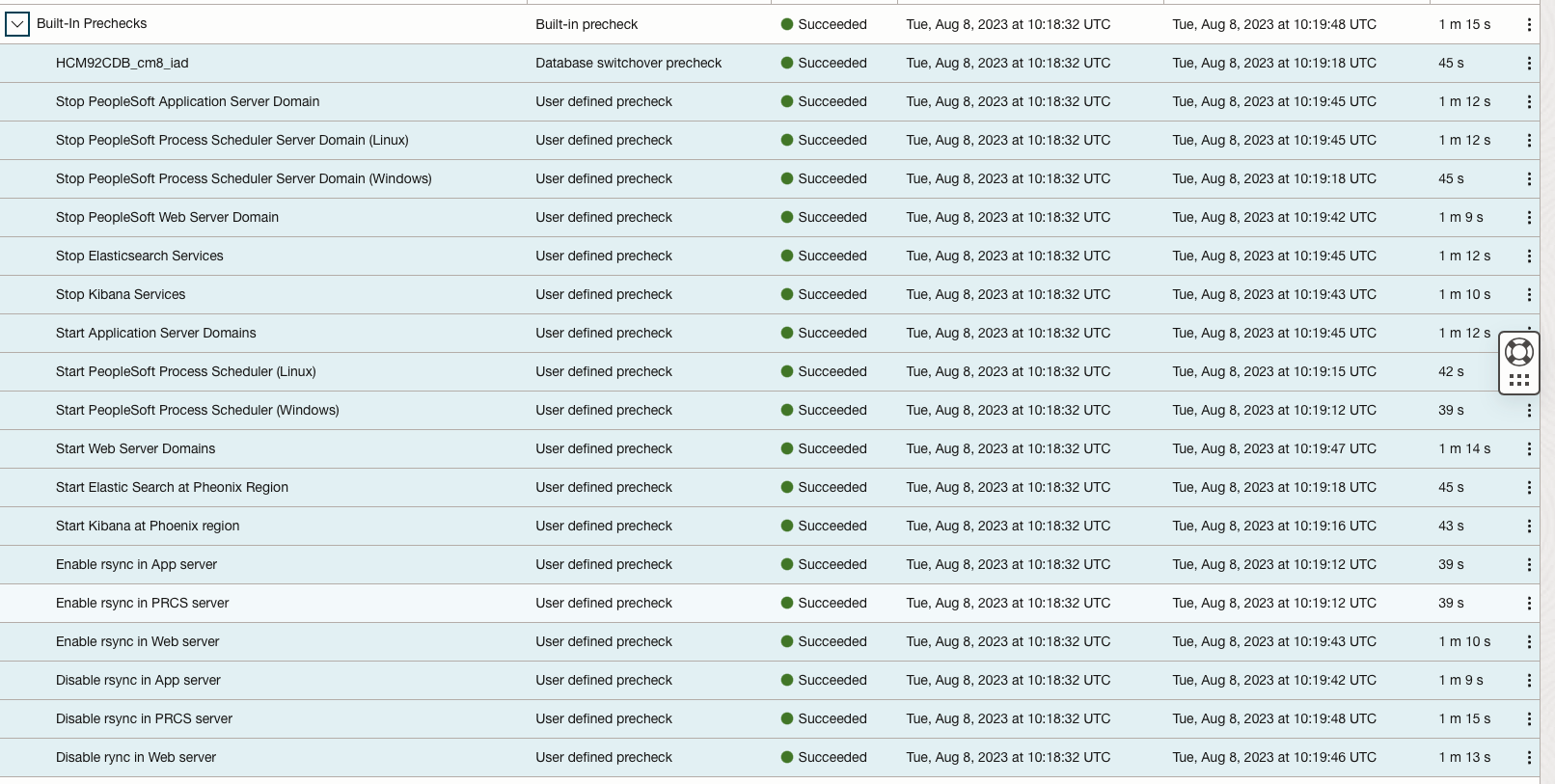This screenshot has height=784, width=1555.
Task: Select the Built-In Prechecks group name
Action: (92, 23)
